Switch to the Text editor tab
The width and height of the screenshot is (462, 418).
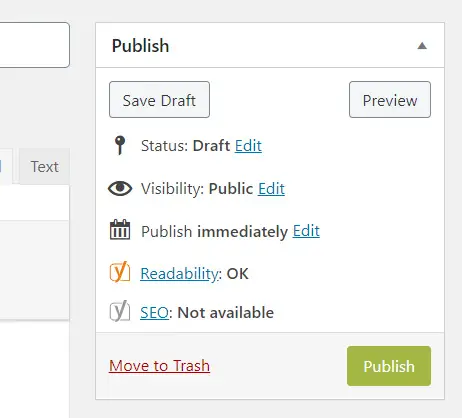44,166
